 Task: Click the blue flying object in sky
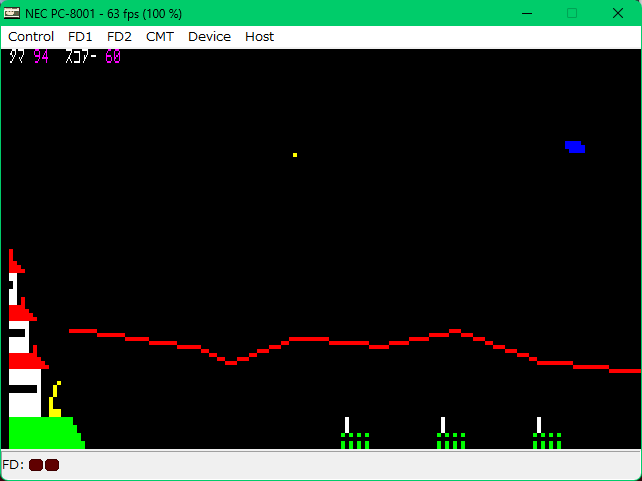pyautogui.click(x=575, y=147)
